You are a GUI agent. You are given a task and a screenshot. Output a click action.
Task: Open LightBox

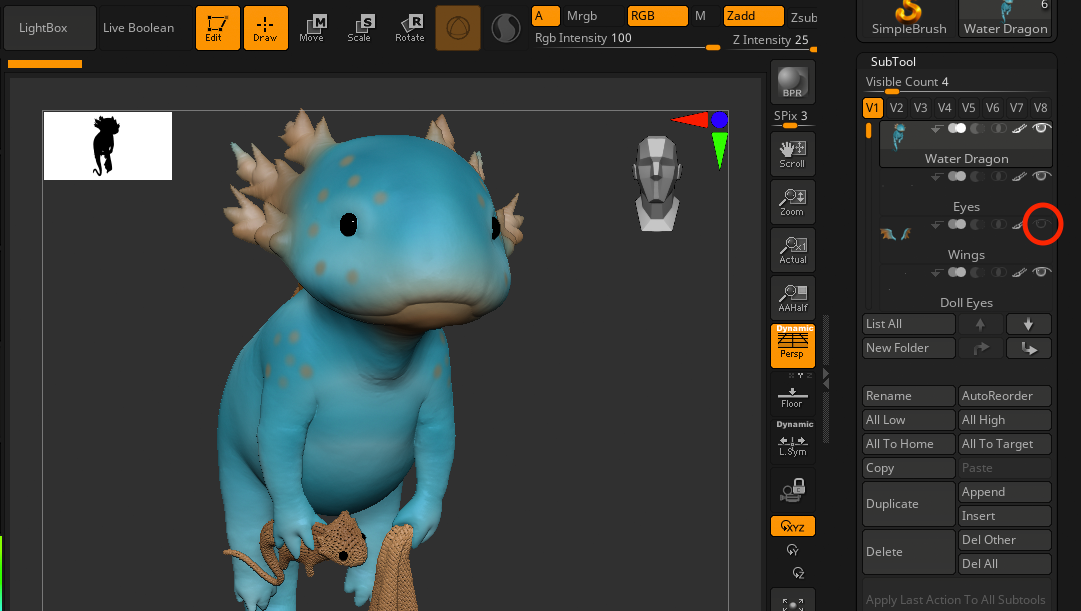point(50,28)
